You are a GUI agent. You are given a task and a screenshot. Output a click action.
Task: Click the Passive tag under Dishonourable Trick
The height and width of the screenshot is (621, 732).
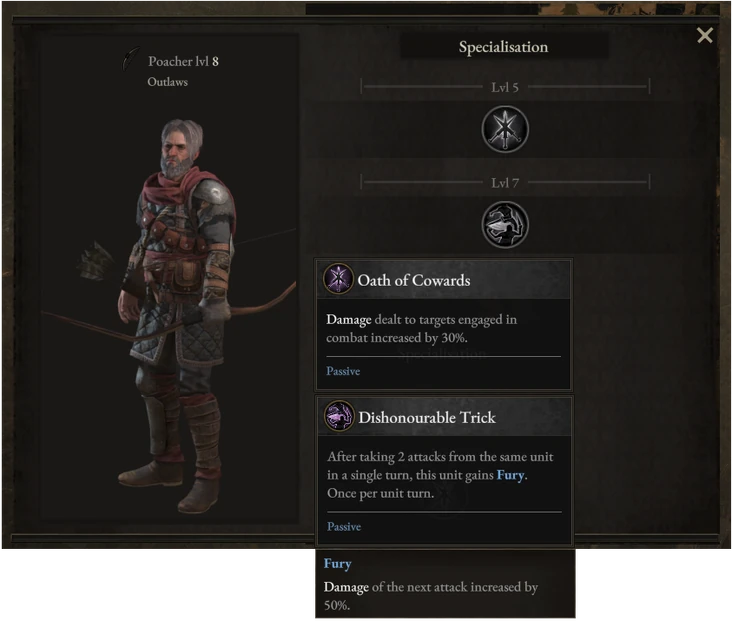coord(344,527)
